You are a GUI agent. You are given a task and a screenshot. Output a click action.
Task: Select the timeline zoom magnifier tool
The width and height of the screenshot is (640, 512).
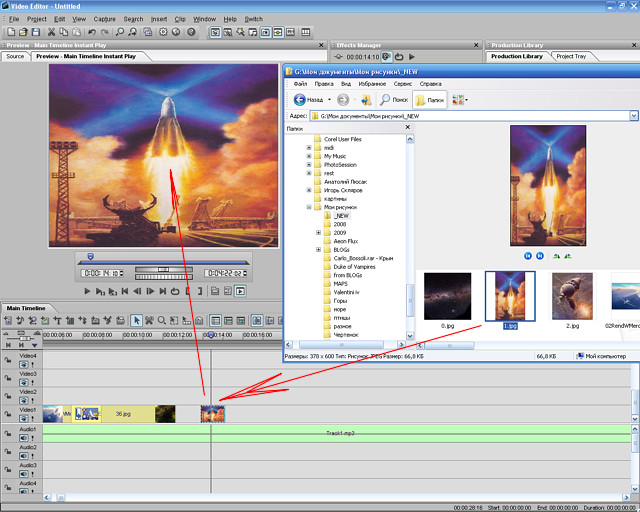click(x=162, y=321)
